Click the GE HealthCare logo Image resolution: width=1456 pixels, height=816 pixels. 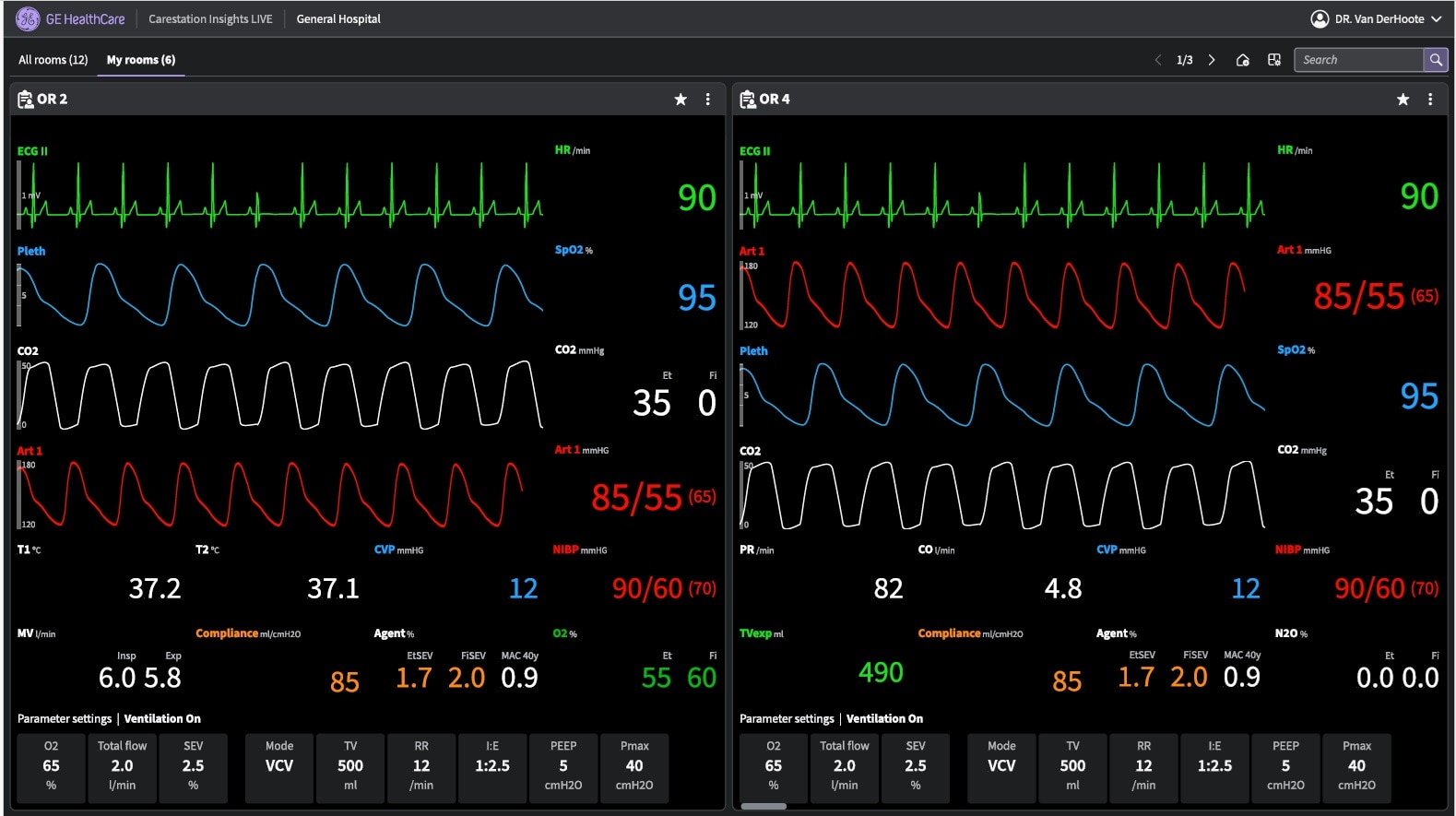pyautogui.click(x=28, y=18)
